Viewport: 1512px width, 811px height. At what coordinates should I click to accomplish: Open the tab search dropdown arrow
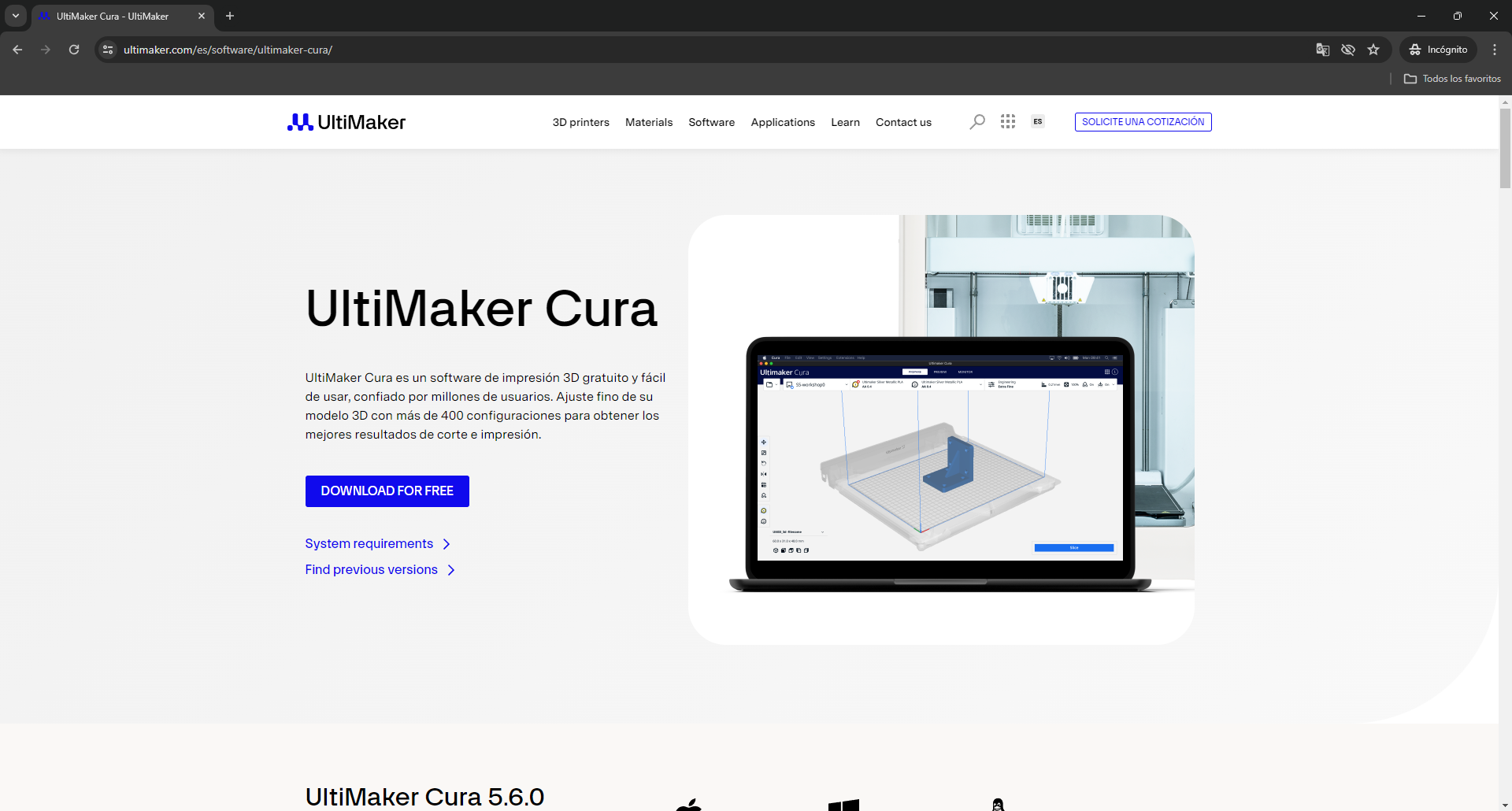(x=16, y=16)
